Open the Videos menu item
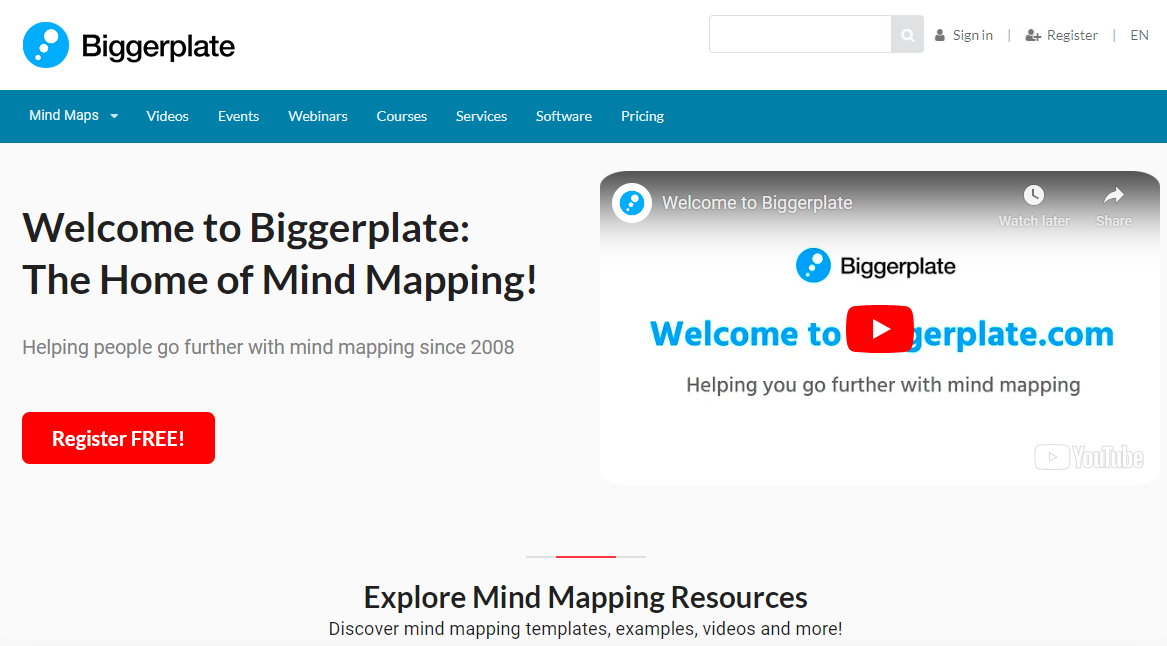This screenshot has width=1167, height=646. tap(167, 116)
